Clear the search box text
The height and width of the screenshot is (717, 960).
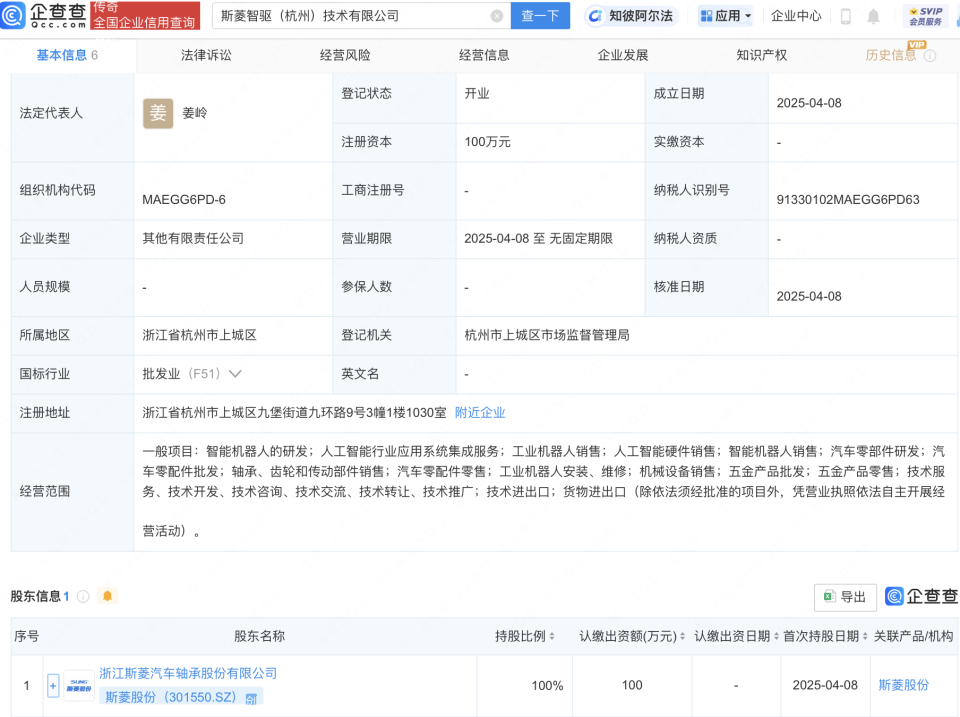(497, 16)
